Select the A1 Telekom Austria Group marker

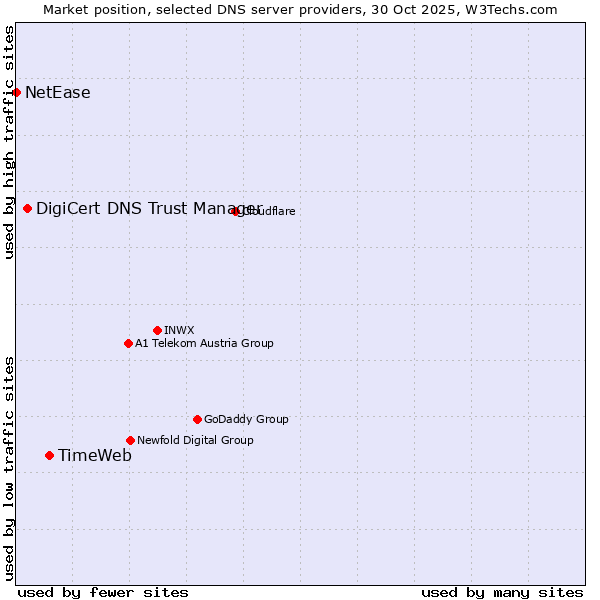[x=128, y=344]
